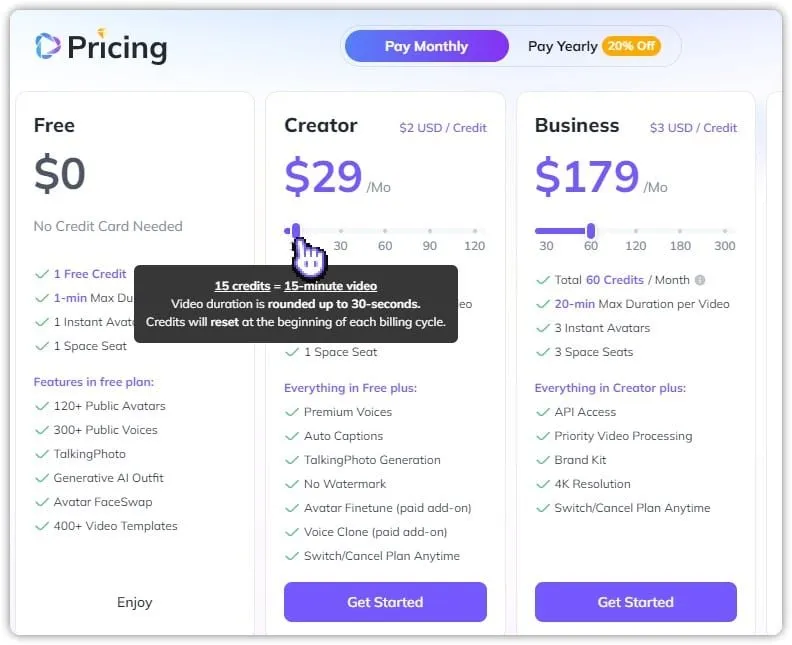Click Enjoy on the Free plan

click(x=135, y=602)
